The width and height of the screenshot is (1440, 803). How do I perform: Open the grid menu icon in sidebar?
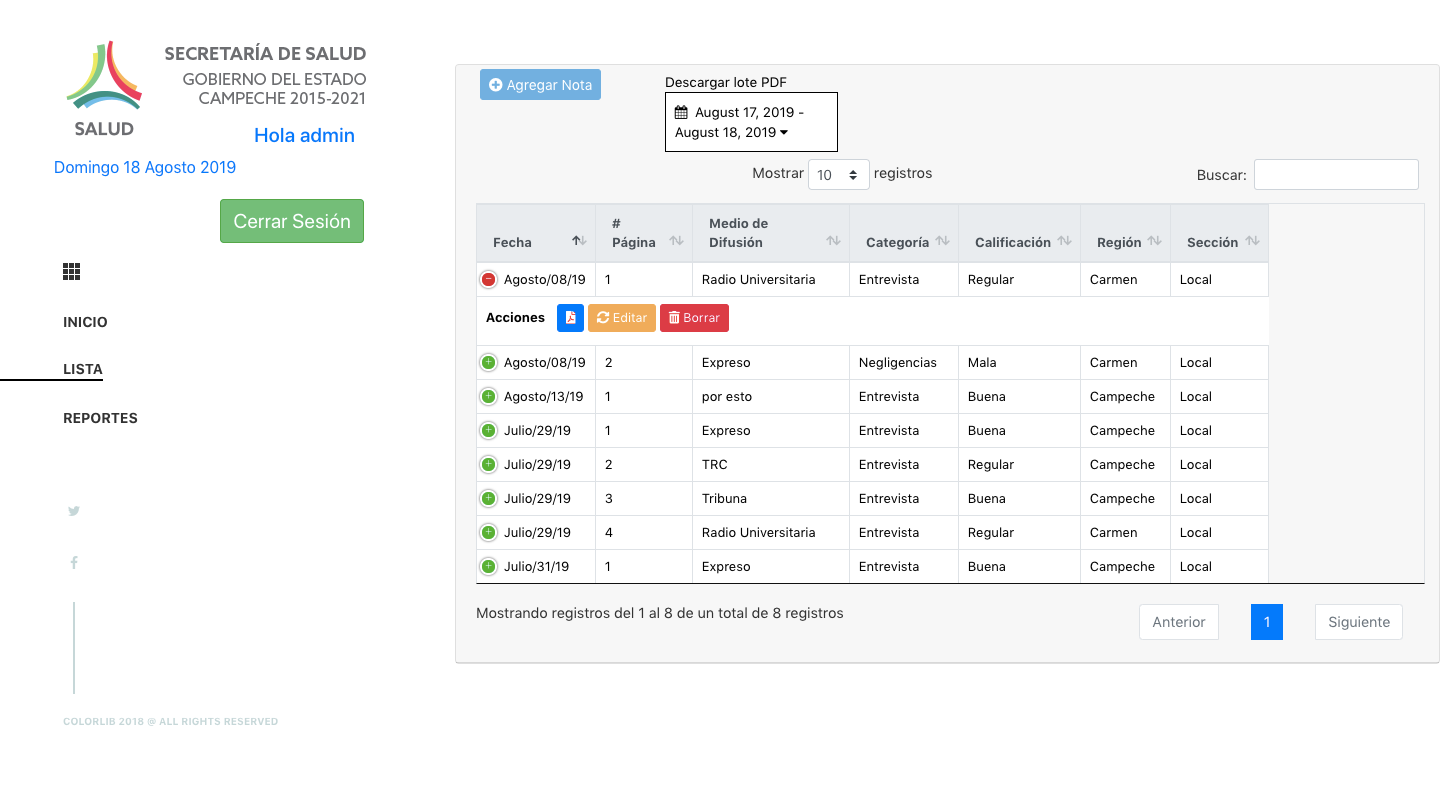coord(71,272)
